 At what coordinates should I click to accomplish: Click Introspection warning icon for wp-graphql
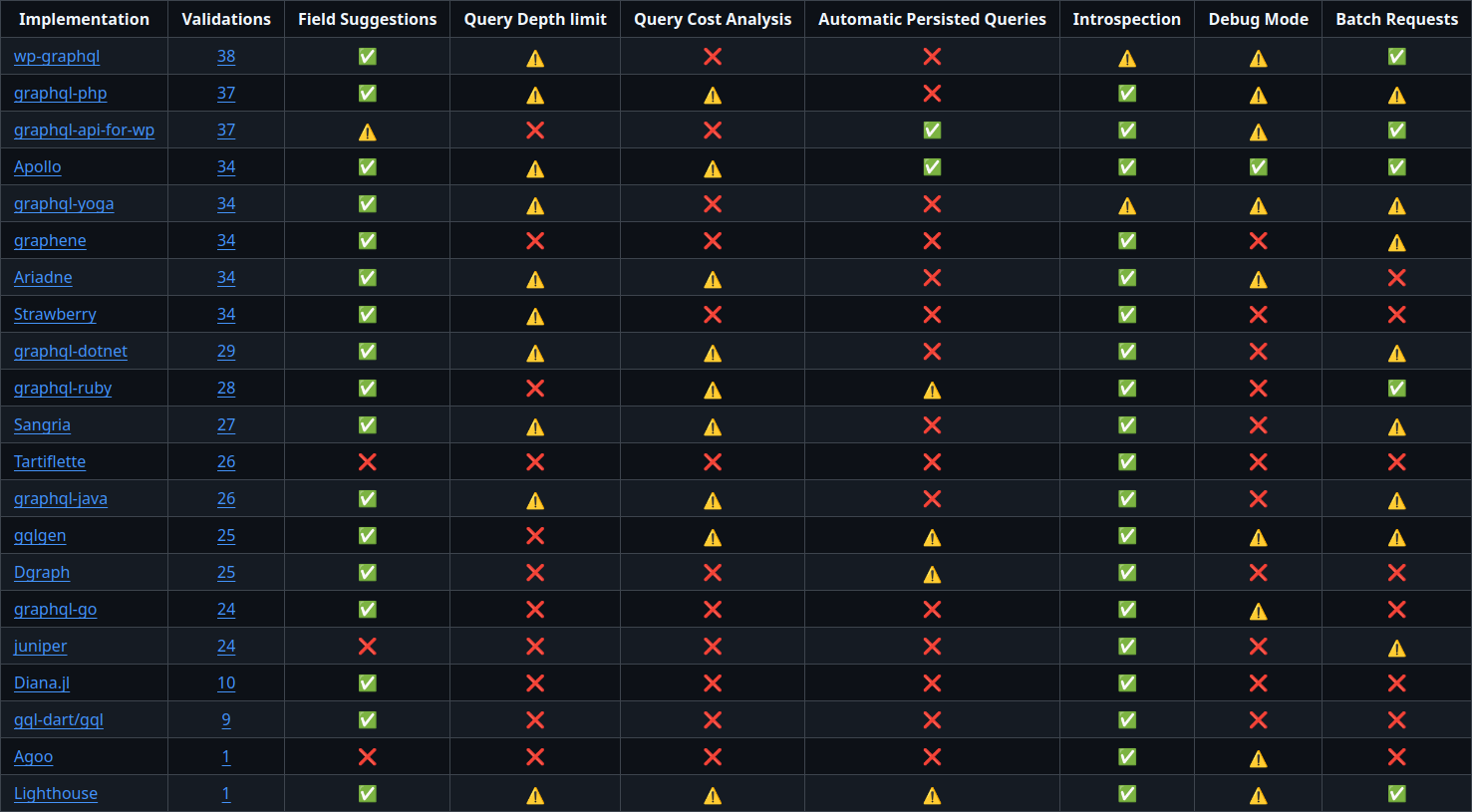[1127, 58]
